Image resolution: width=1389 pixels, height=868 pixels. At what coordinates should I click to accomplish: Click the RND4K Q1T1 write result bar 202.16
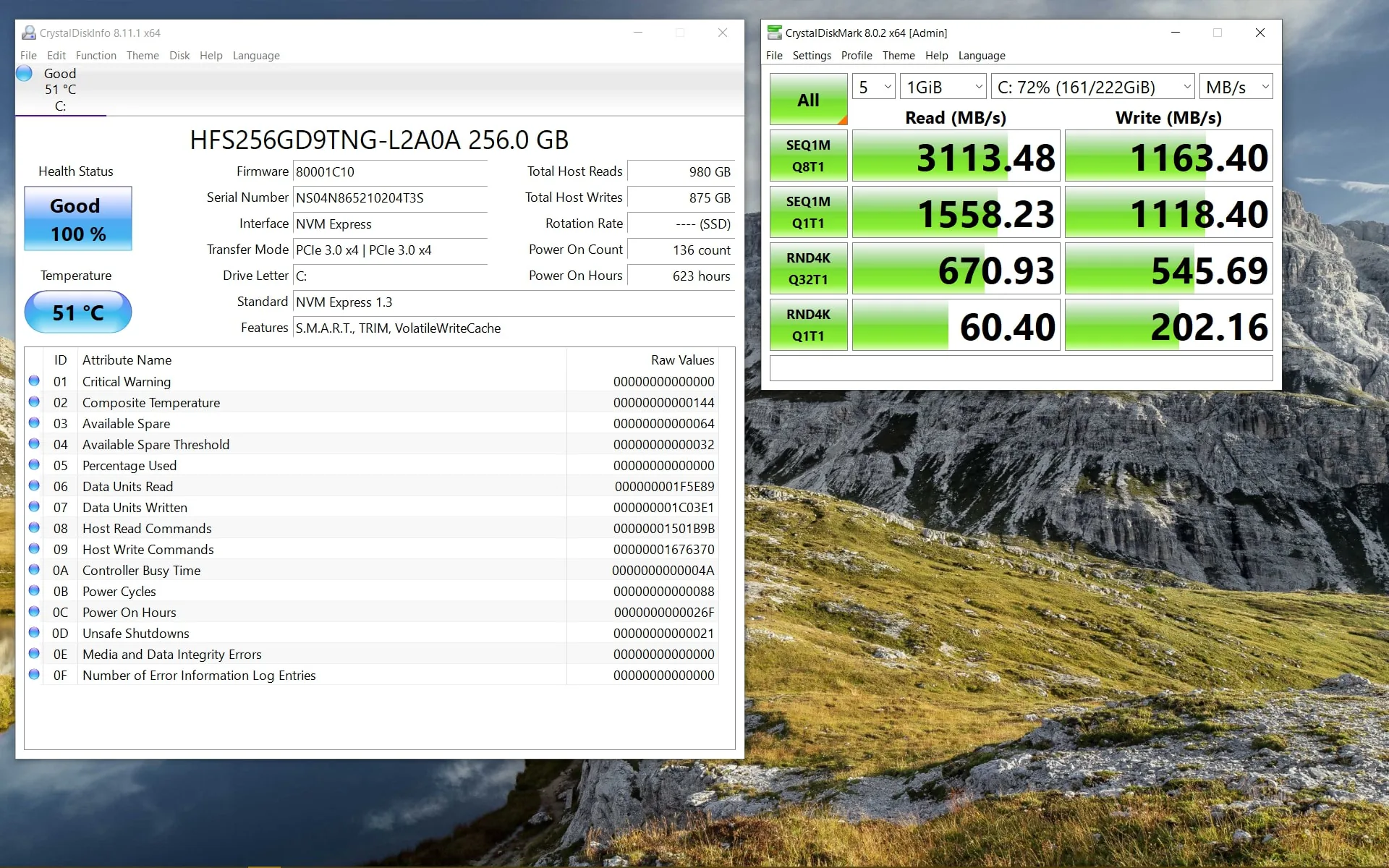tap(1168, 325)
